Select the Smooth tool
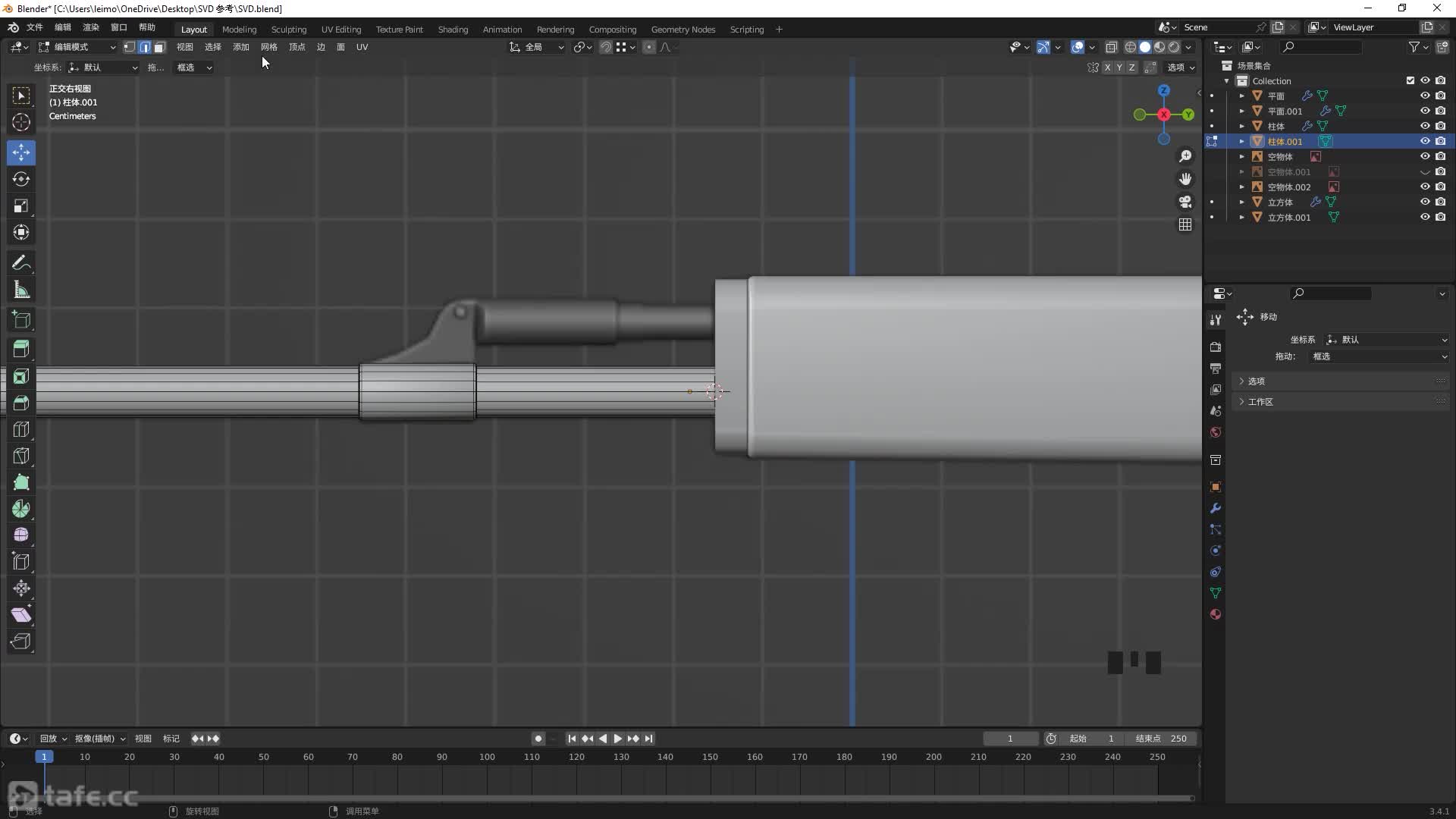Screen dimensions: 1456x819 click(21, 535)
